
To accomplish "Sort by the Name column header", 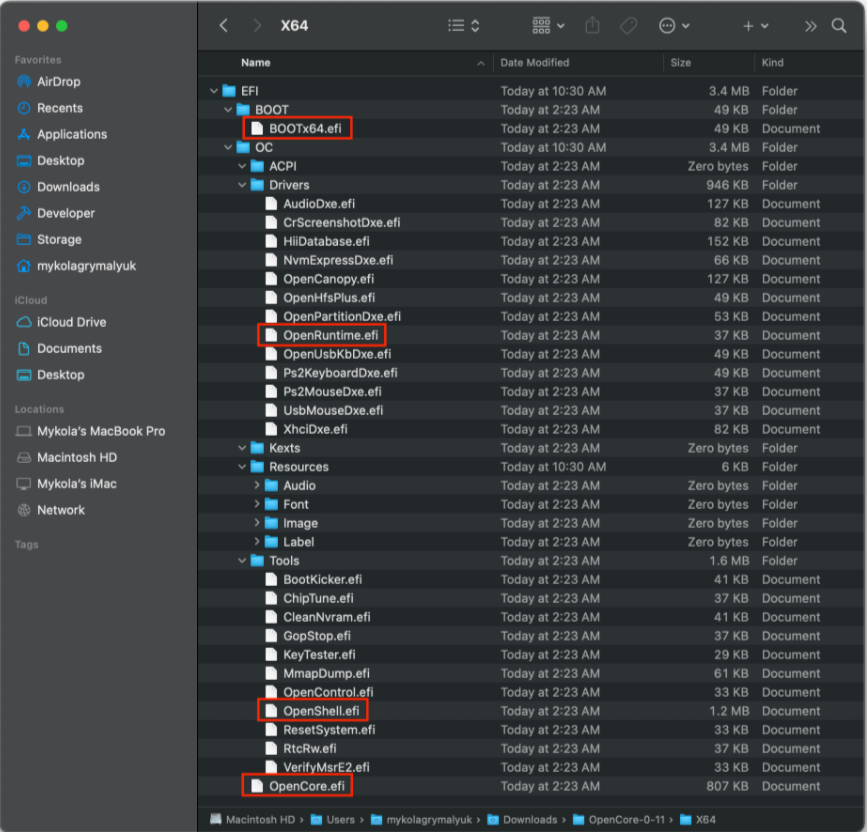I will (256, 62).
